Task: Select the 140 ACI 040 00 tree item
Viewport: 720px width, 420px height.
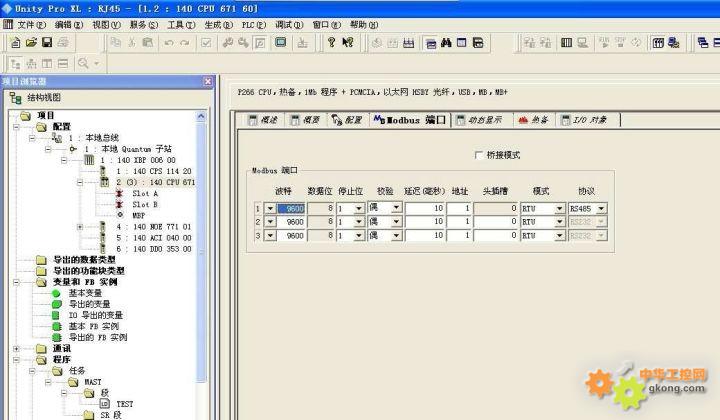Action: pyautogui.click(x=153, y=238)
